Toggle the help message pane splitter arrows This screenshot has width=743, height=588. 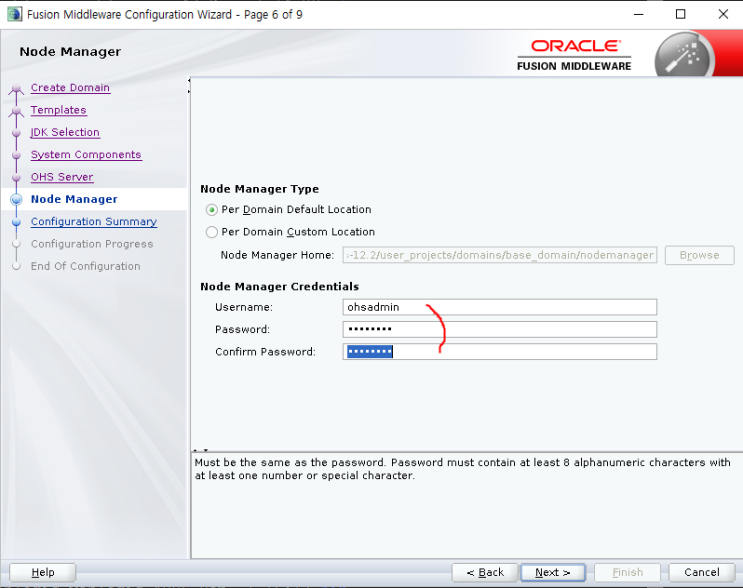[x=201, y=450]
